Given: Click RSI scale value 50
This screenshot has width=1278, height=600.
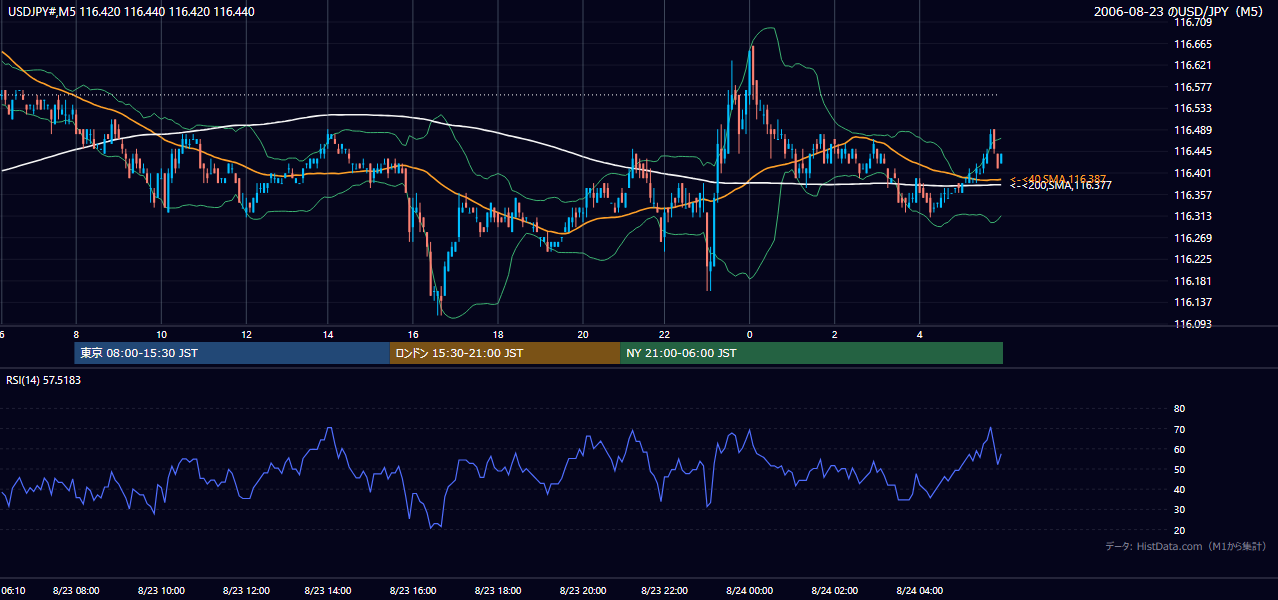Looking at the screenshot, I should [x=1179, y=469].
